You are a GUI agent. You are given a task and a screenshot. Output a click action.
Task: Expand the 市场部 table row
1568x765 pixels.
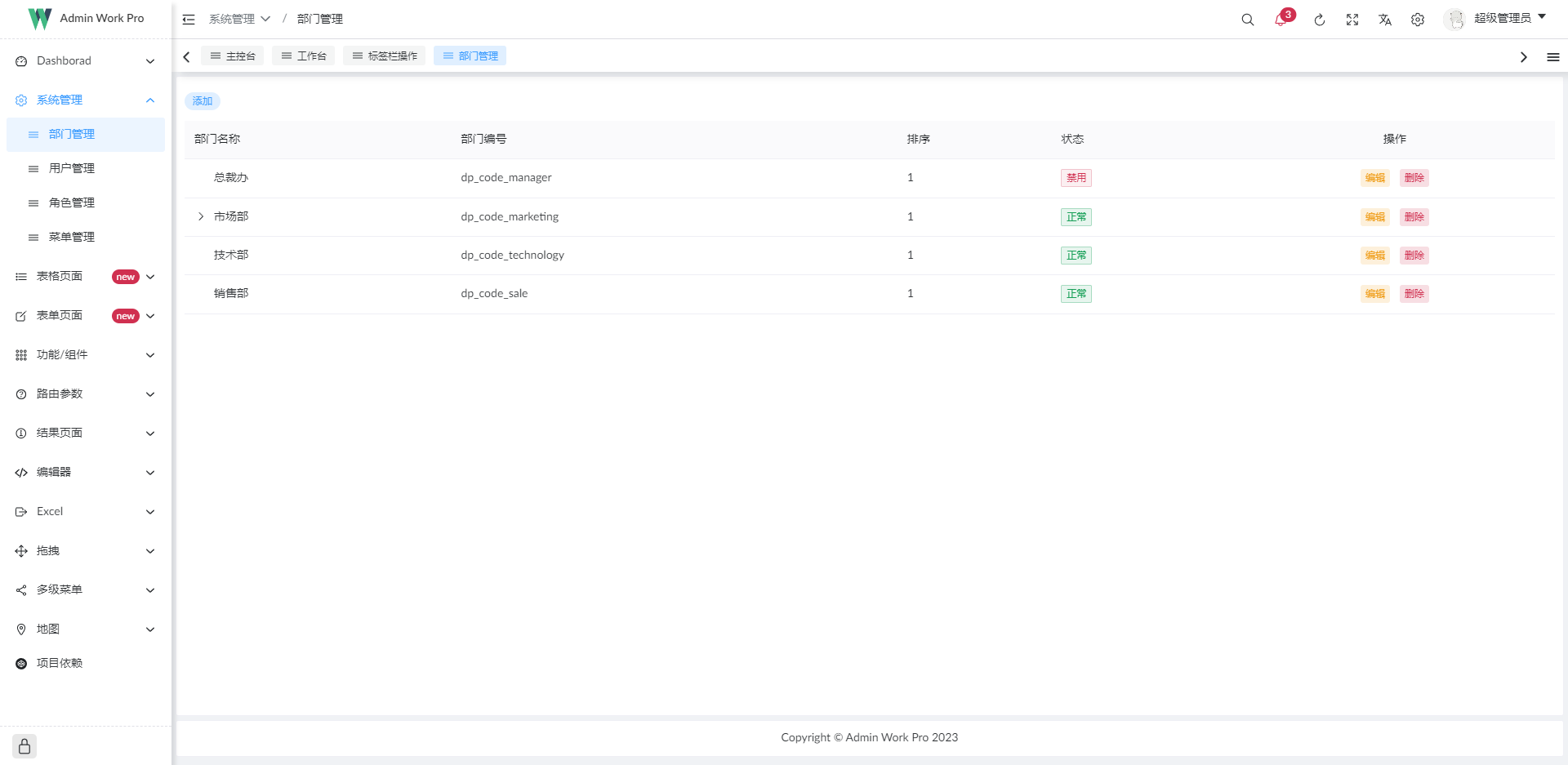click(201, 216)
